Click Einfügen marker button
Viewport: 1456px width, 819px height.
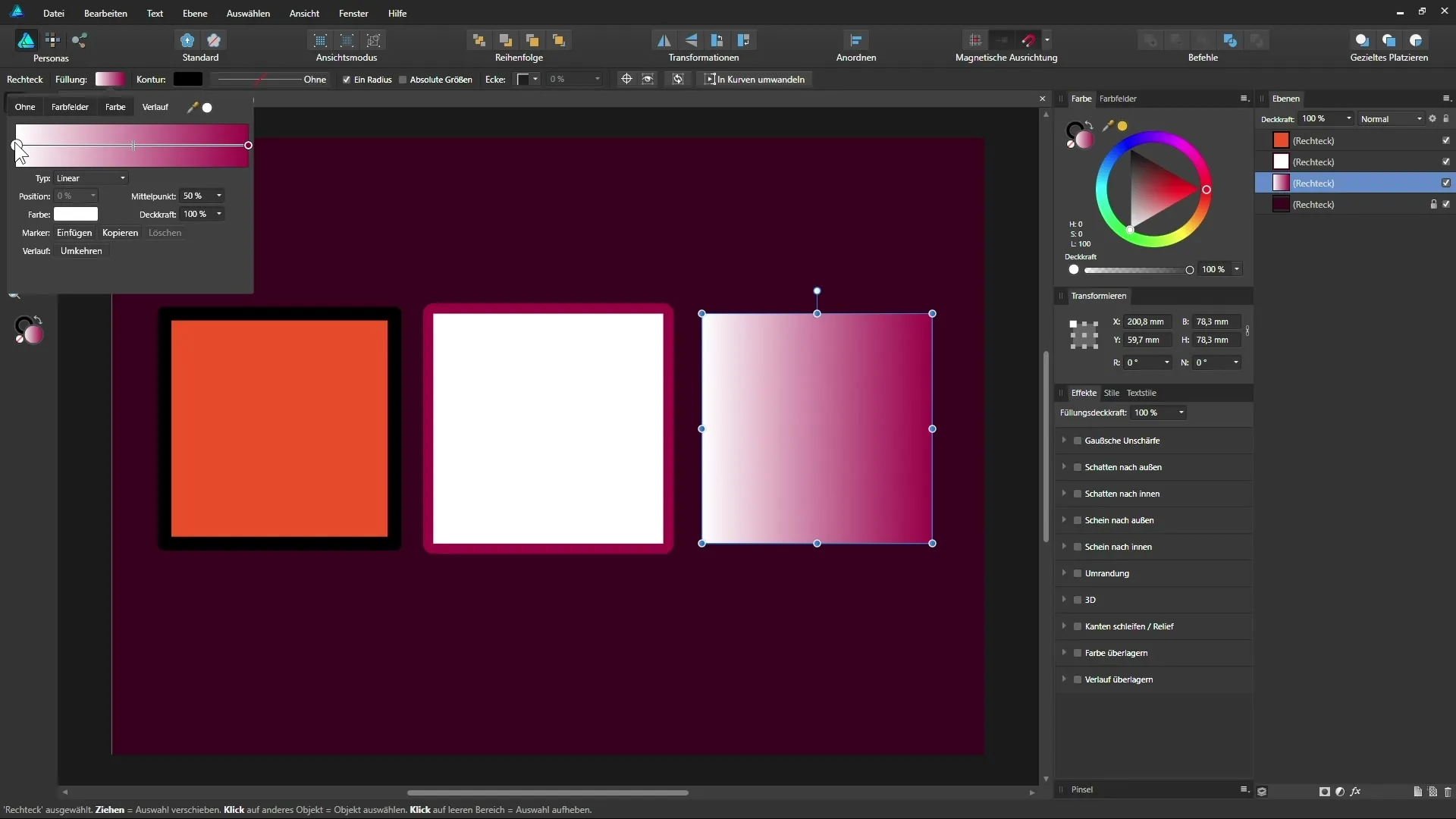coord(74,233)
